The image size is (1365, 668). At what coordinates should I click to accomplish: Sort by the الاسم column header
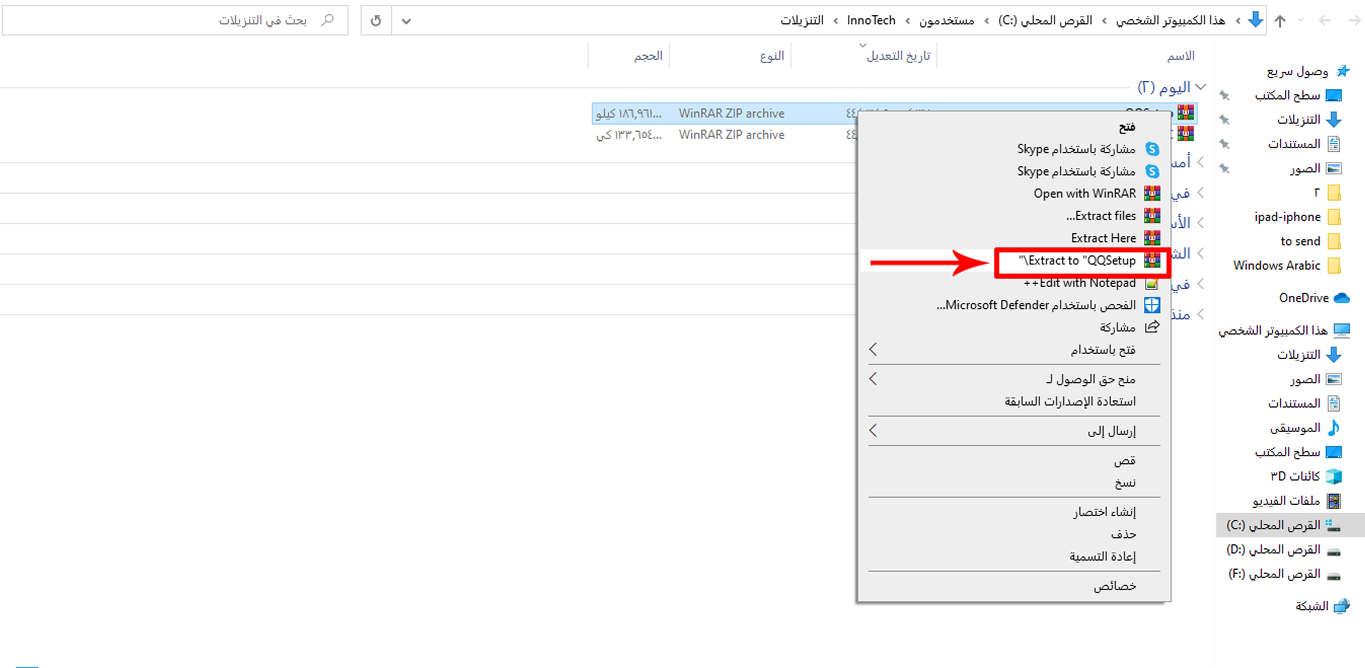point(1181,56)
